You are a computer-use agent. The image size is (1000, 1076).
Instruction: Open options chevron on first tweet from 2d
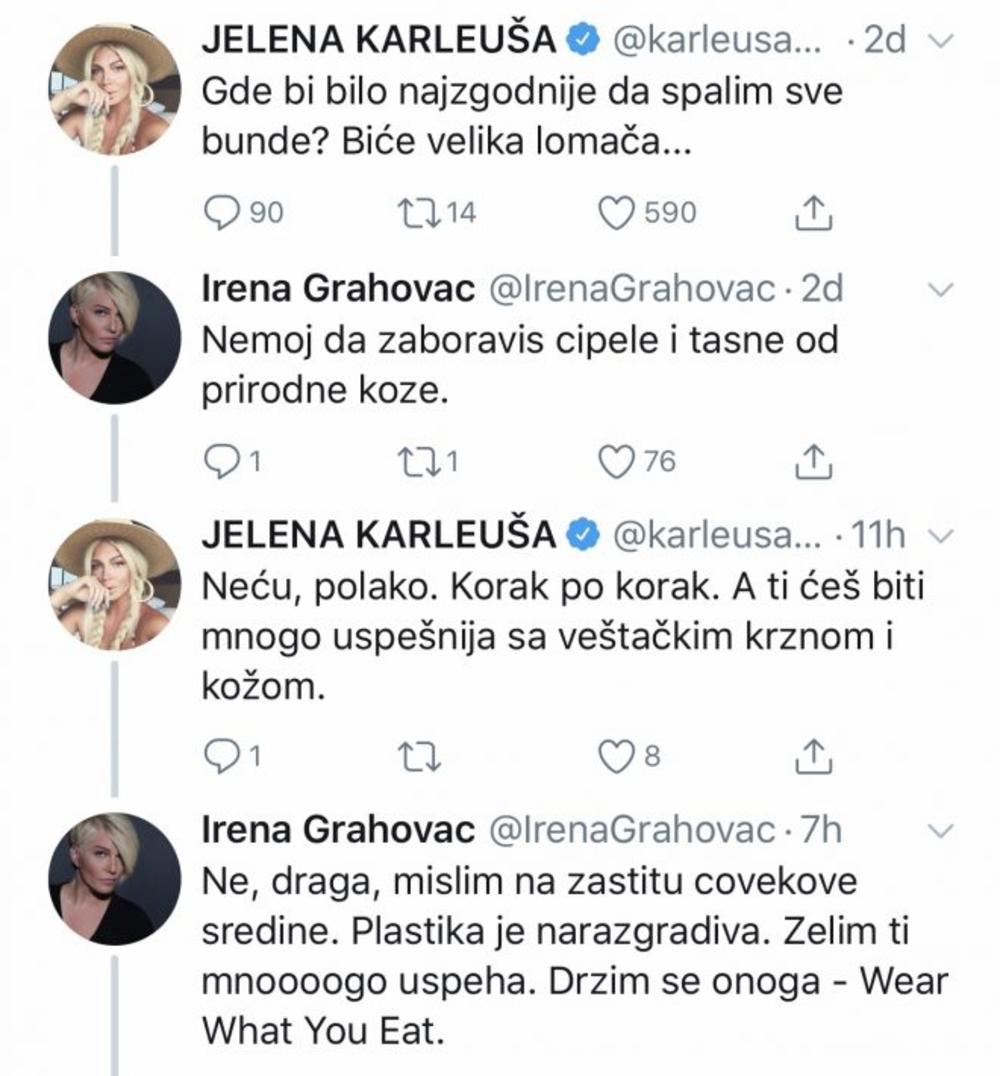[939, 40]
